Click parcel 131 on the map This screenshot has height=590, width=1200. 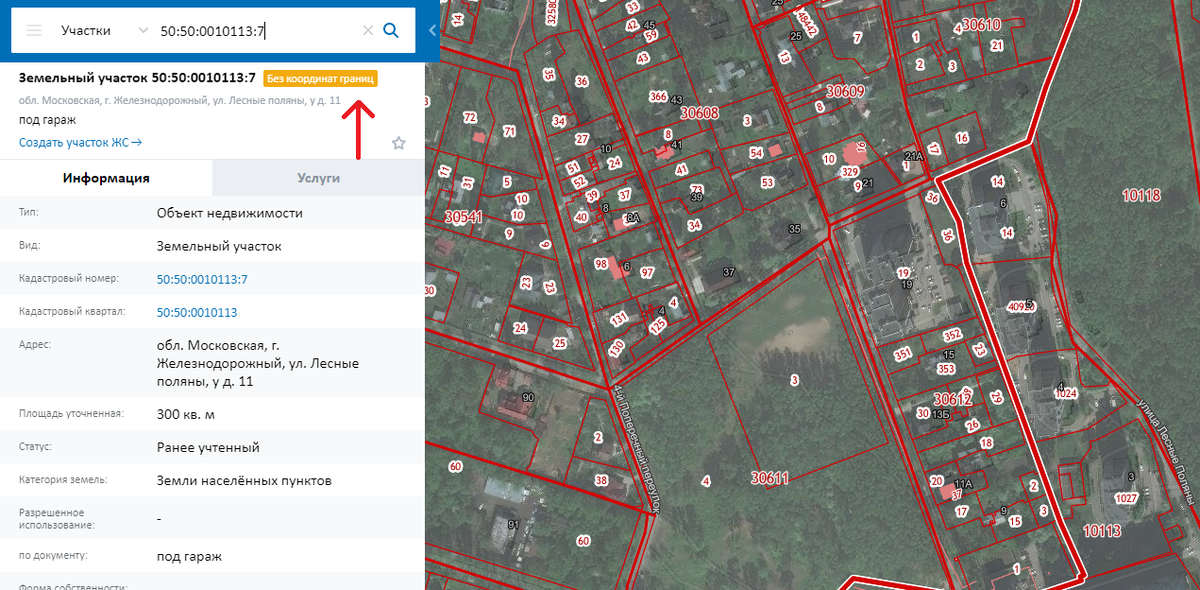[x=619, y=319]
